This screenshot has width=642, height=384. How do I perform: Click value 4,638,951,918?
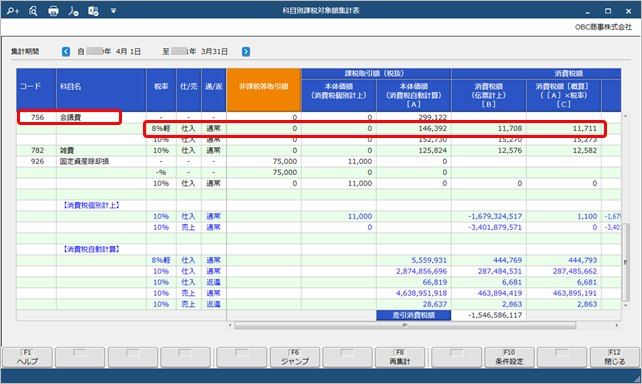pyautogui.click(x=421, y=294)
